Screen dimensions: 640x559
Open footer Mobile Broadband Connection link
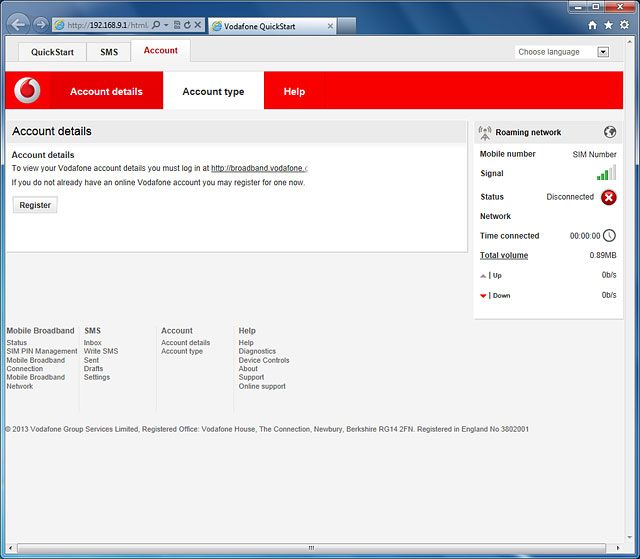point(36,364)
